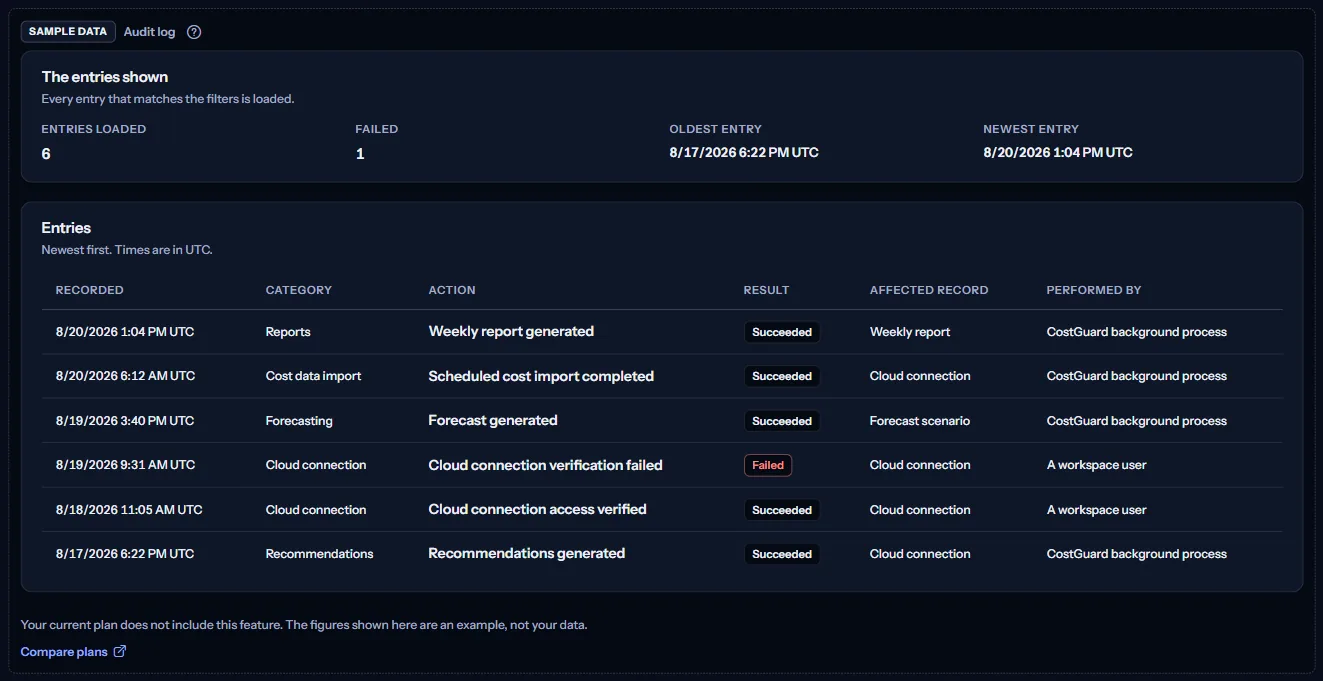Click the AFFECTED RECORD column header
The image size is (1323, 681).
[929, 290]
